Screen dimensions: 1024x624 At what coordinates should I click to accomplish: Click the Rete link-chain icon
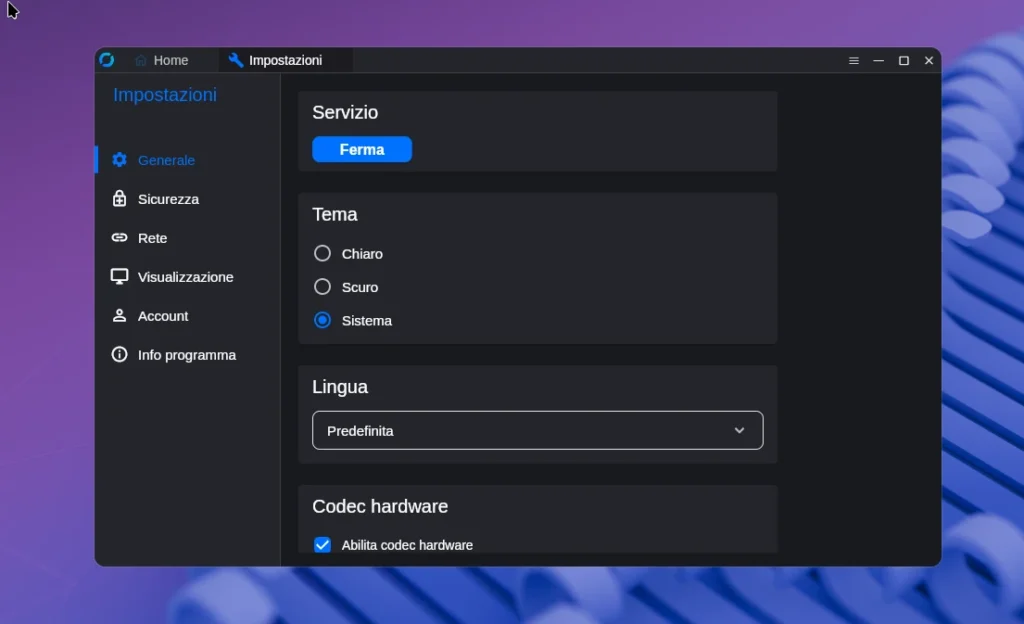119,237
